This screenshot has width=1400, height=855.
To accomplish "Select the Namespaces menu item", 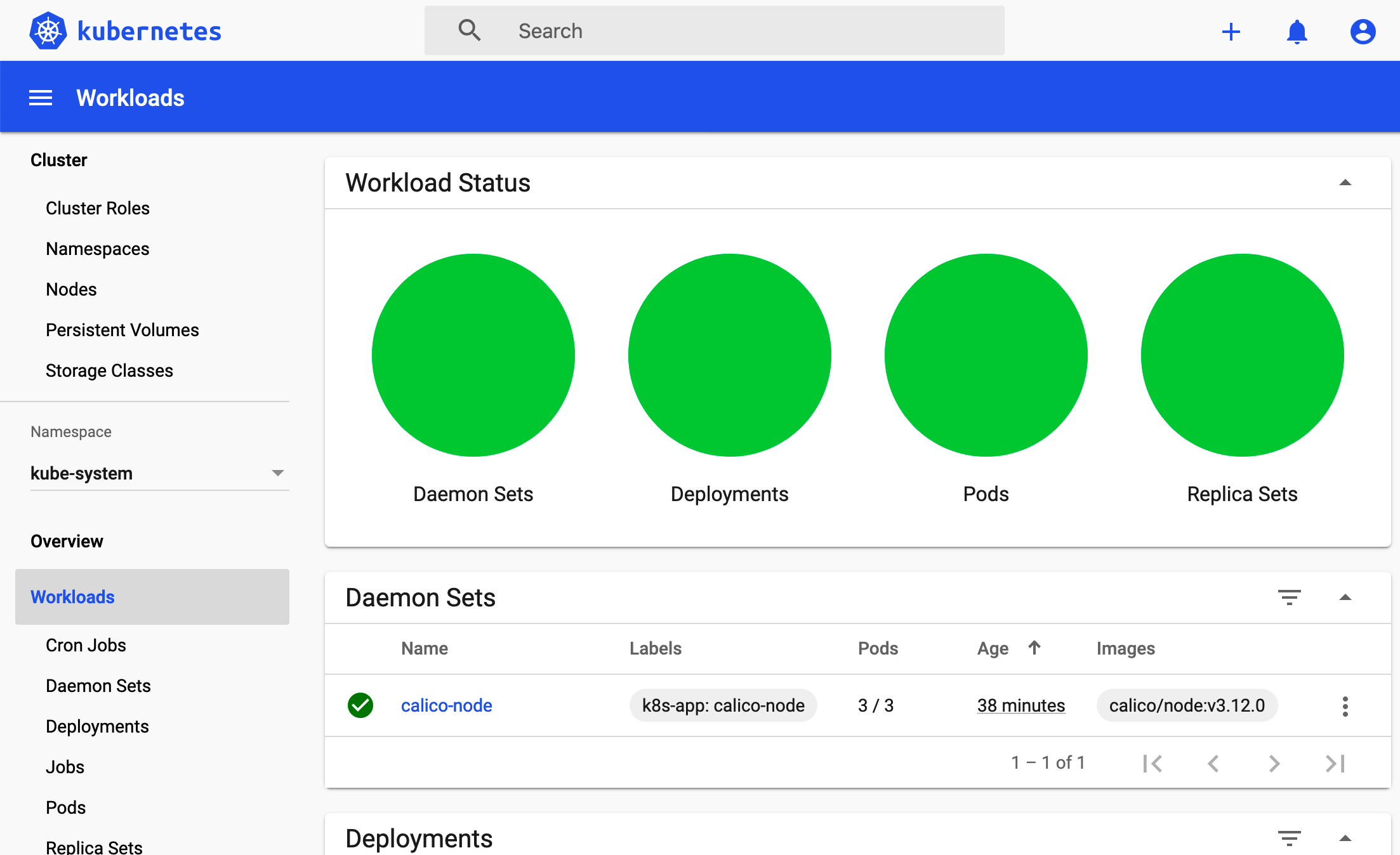I will 97,248.
